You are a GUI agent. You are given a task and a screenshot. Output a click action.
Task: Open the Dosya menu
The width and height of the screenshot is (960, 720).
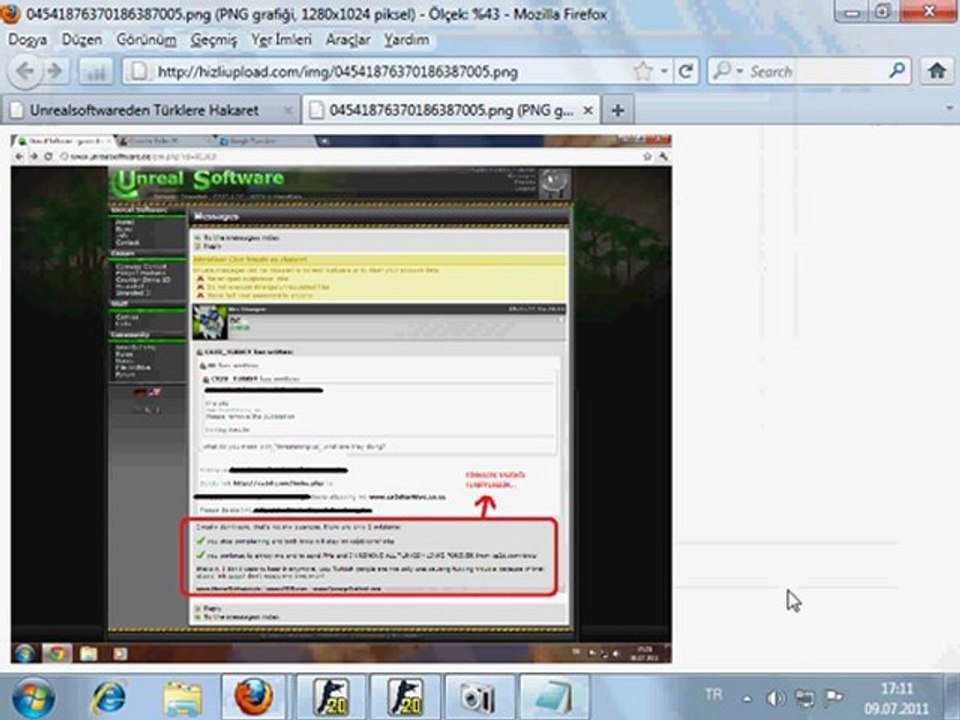(x=28, y=40)
